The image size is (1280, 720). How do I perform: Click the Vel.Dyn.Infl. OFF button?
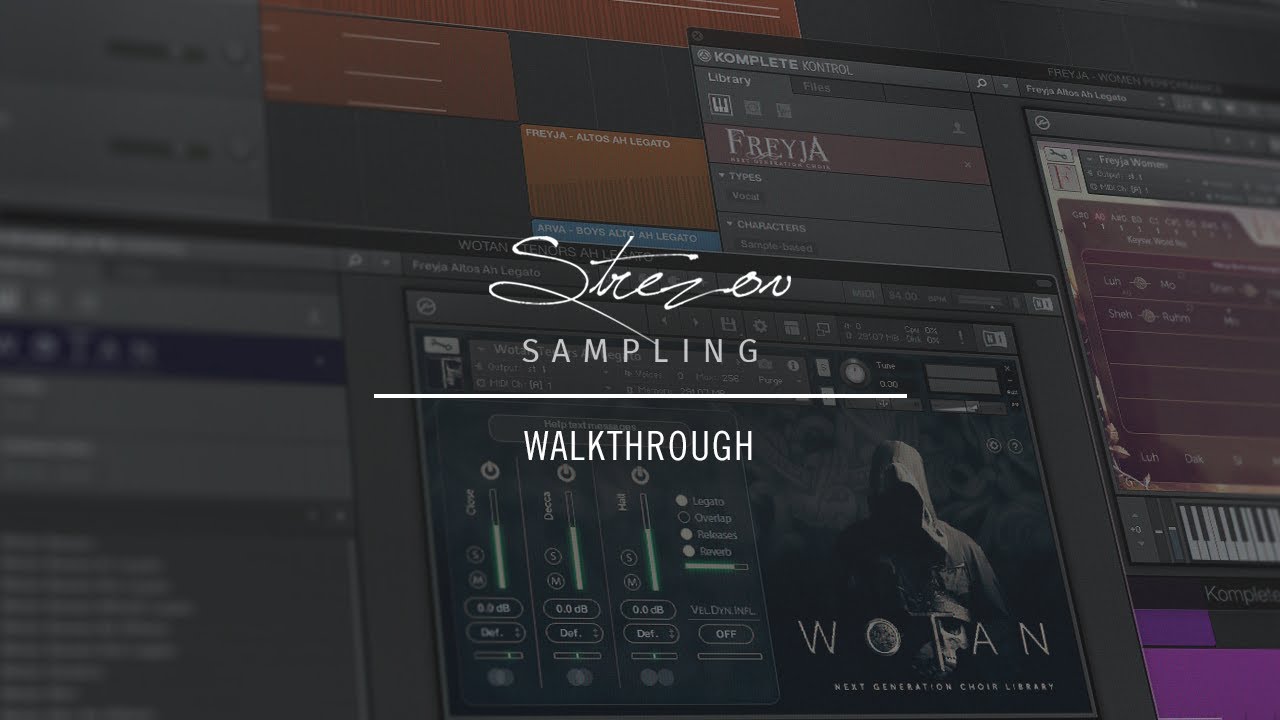click(x=726, y=634)
